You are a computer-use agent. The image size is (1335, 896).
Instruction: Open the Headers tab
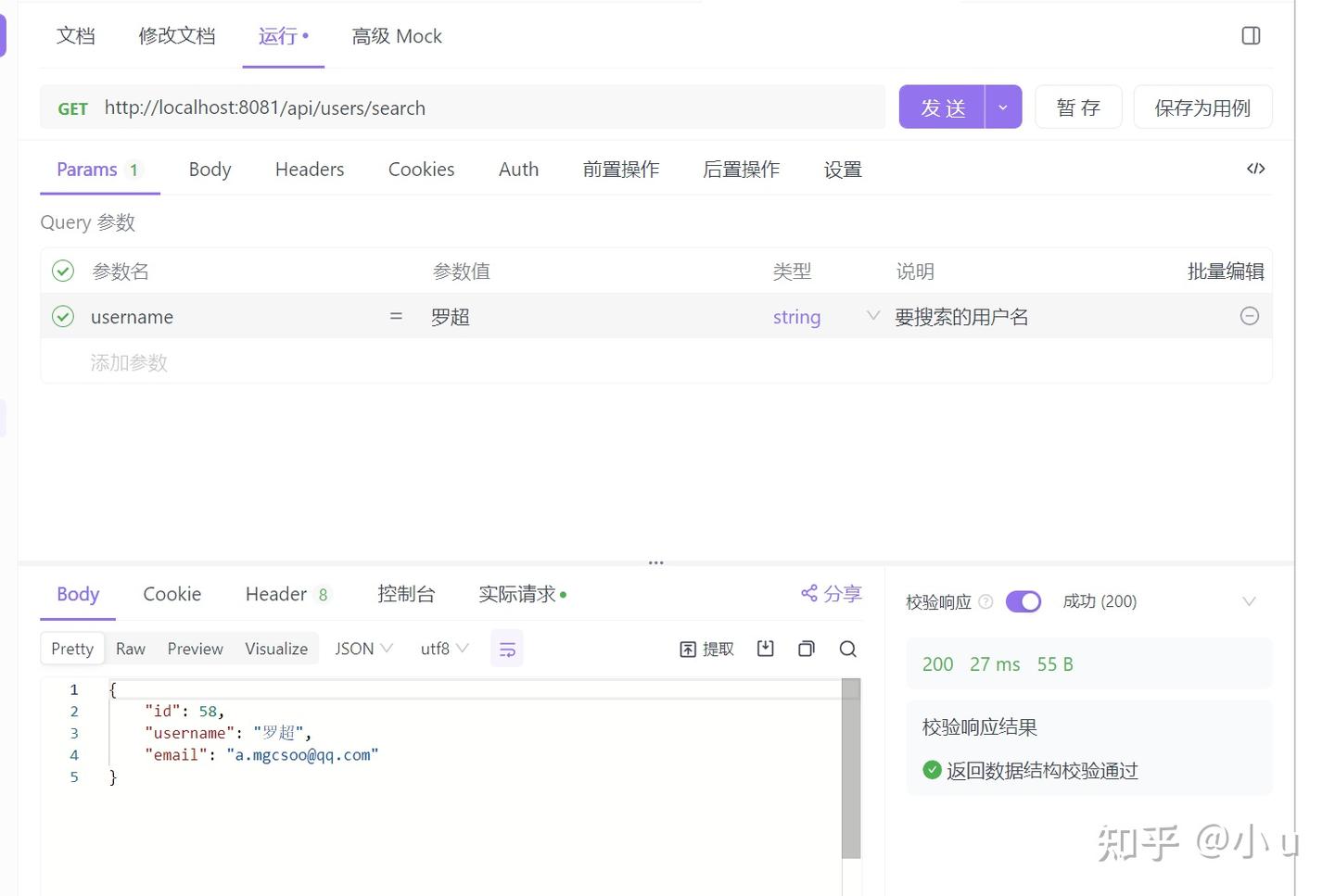click(310, 170)
